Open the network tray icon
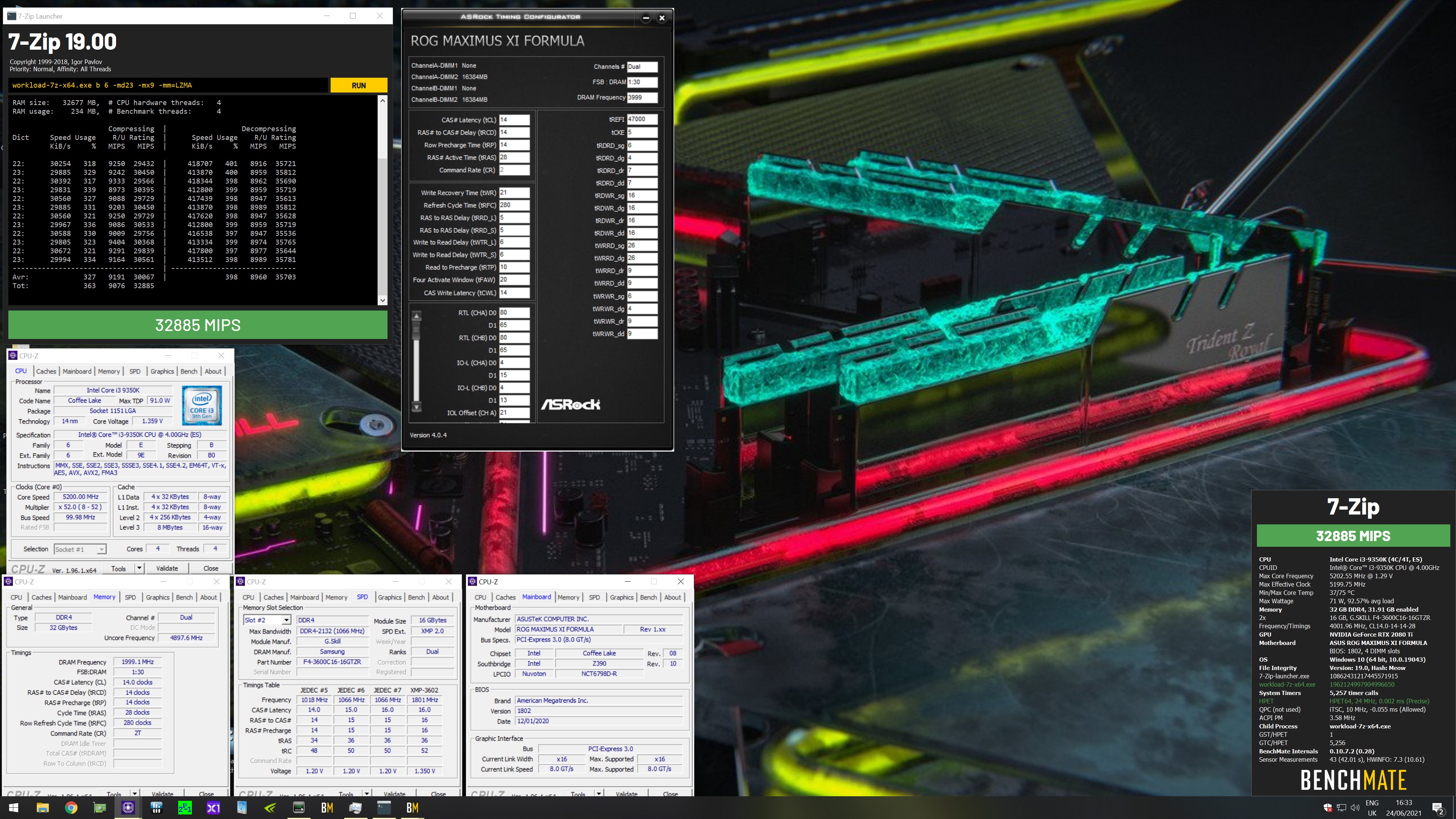This screenshot has width=1456, height=819. (x=1341, y=808)
